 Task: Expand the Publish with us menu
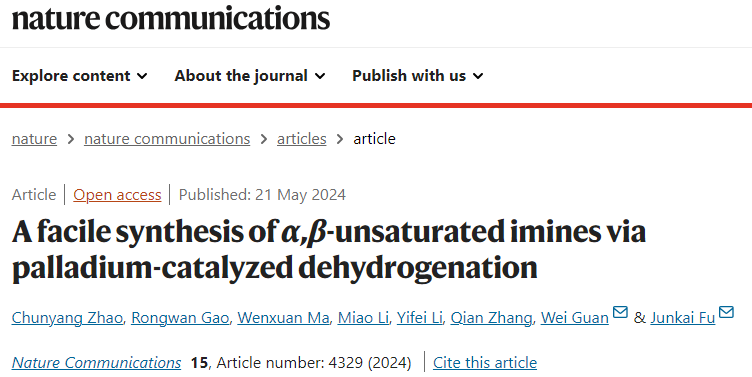tap(418, 76)
